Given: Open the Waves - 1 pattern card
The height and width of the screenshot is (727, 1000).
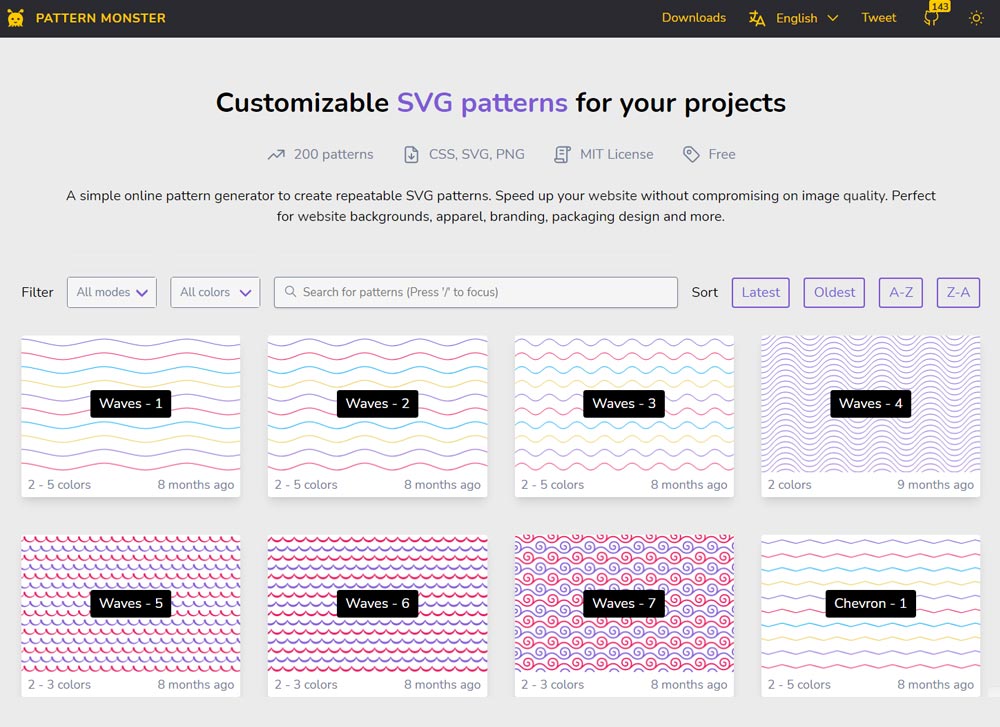Looking at the screenshot, I should click(131, 416).
